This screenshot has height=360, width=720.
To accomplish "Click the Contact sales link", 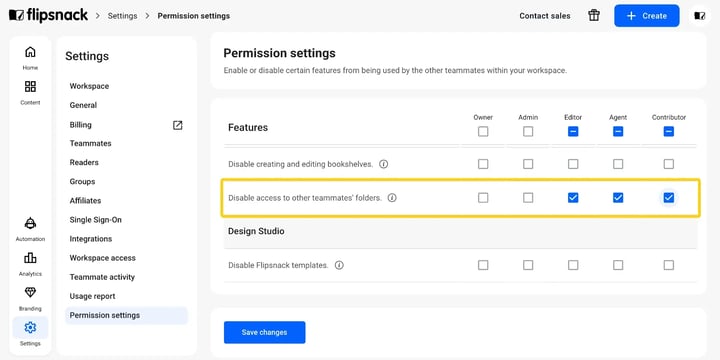I will click(x=545, y=16).
